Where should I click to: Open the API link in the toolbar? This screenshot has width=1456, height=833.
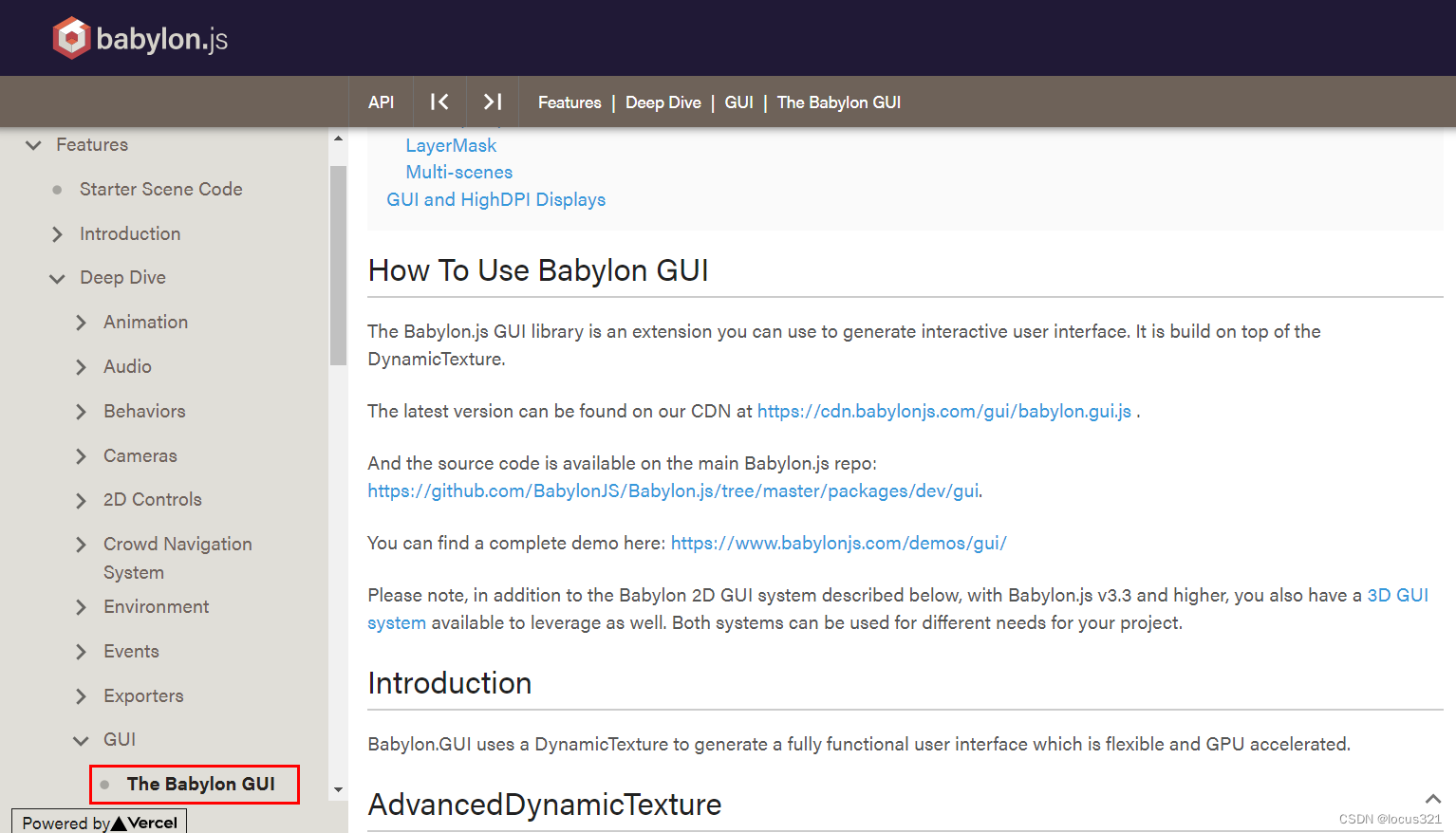382,102
